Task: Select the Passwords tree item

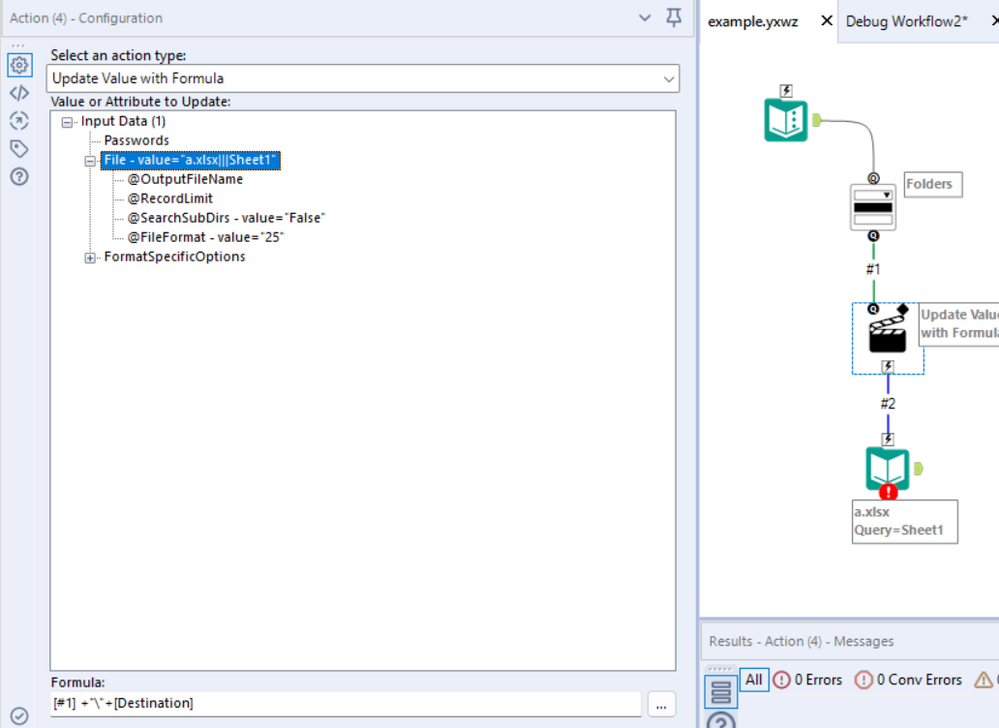Action: [x=136, y=140]
